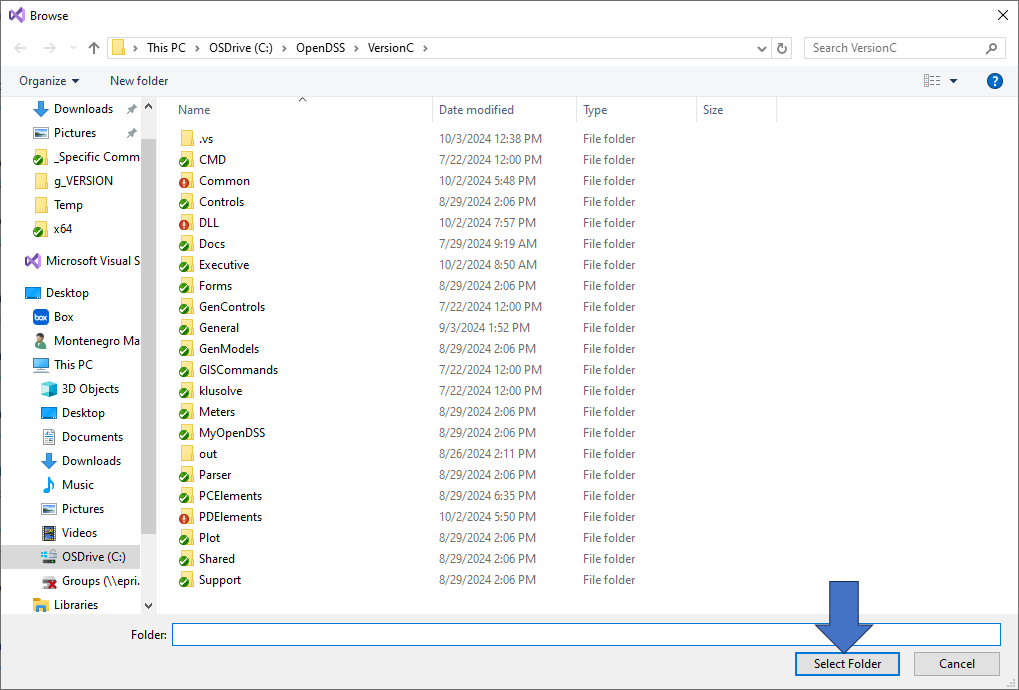This screenshot has height=690, width=1019.
Task: Click the back navigation arrow
Action: 18,47
